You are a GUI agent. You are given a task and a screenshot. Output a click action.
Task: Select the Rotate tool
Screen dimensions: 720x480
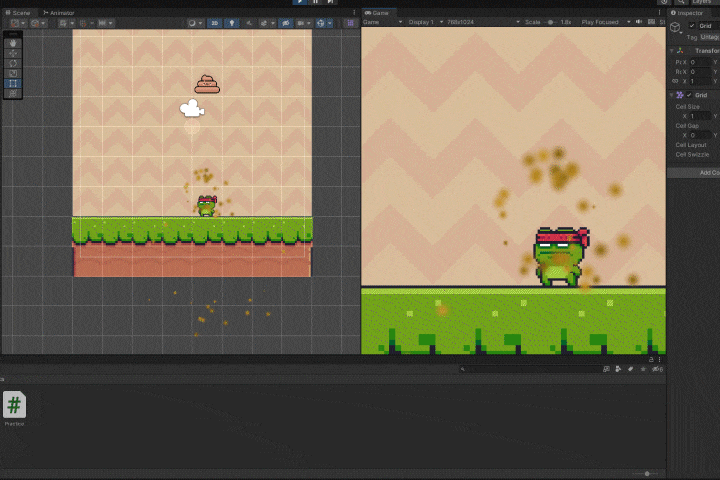(x=13, y=63)
